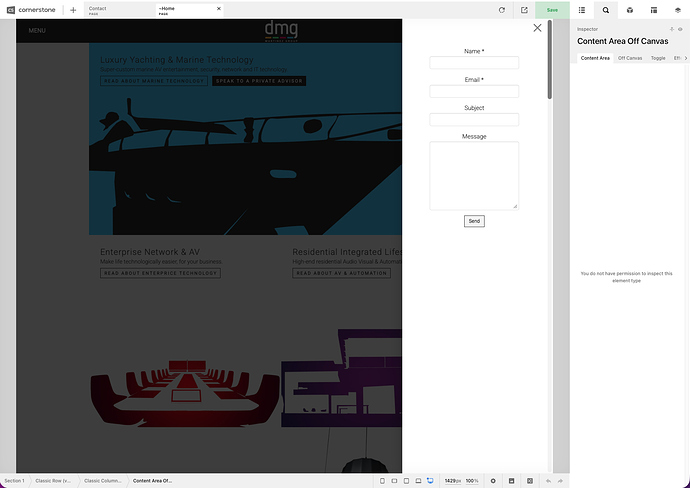Viewport: 690px width, 488px height.
Task: Toggle the Inspector eye visibility icon
Action: coord(680,29)
